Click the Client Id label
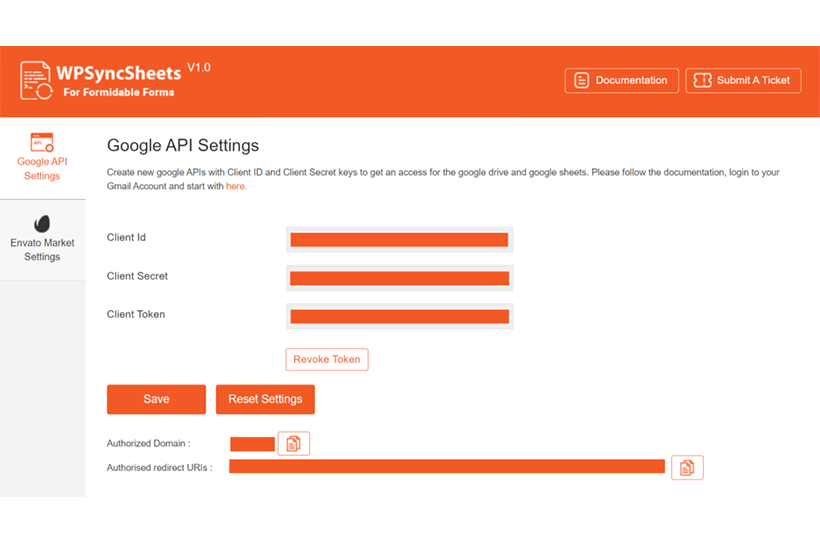This screenshot has height=560, width=820. click(126, 237)
